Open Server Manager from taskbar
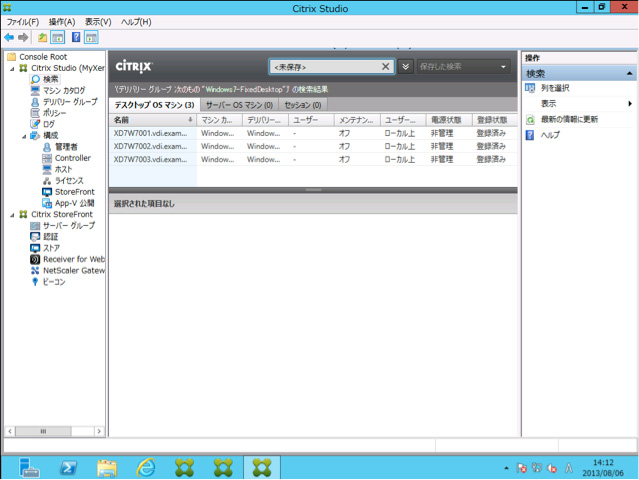Screen dimensions: 639x480 pos(29,467)
